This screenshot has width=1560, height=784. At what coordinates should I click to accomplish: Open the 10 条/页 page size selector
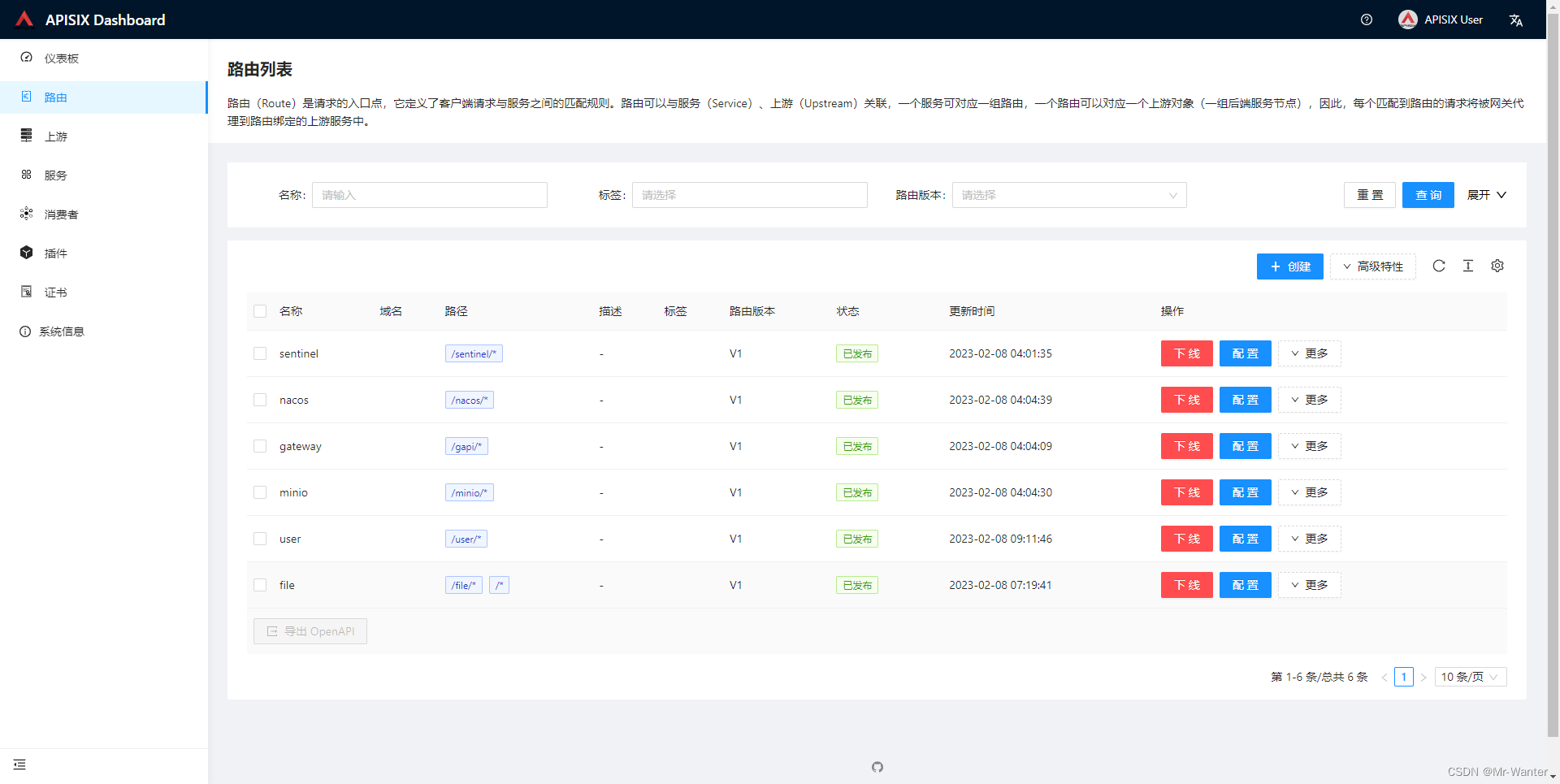pyautogui.click(x=1471, y=677)
